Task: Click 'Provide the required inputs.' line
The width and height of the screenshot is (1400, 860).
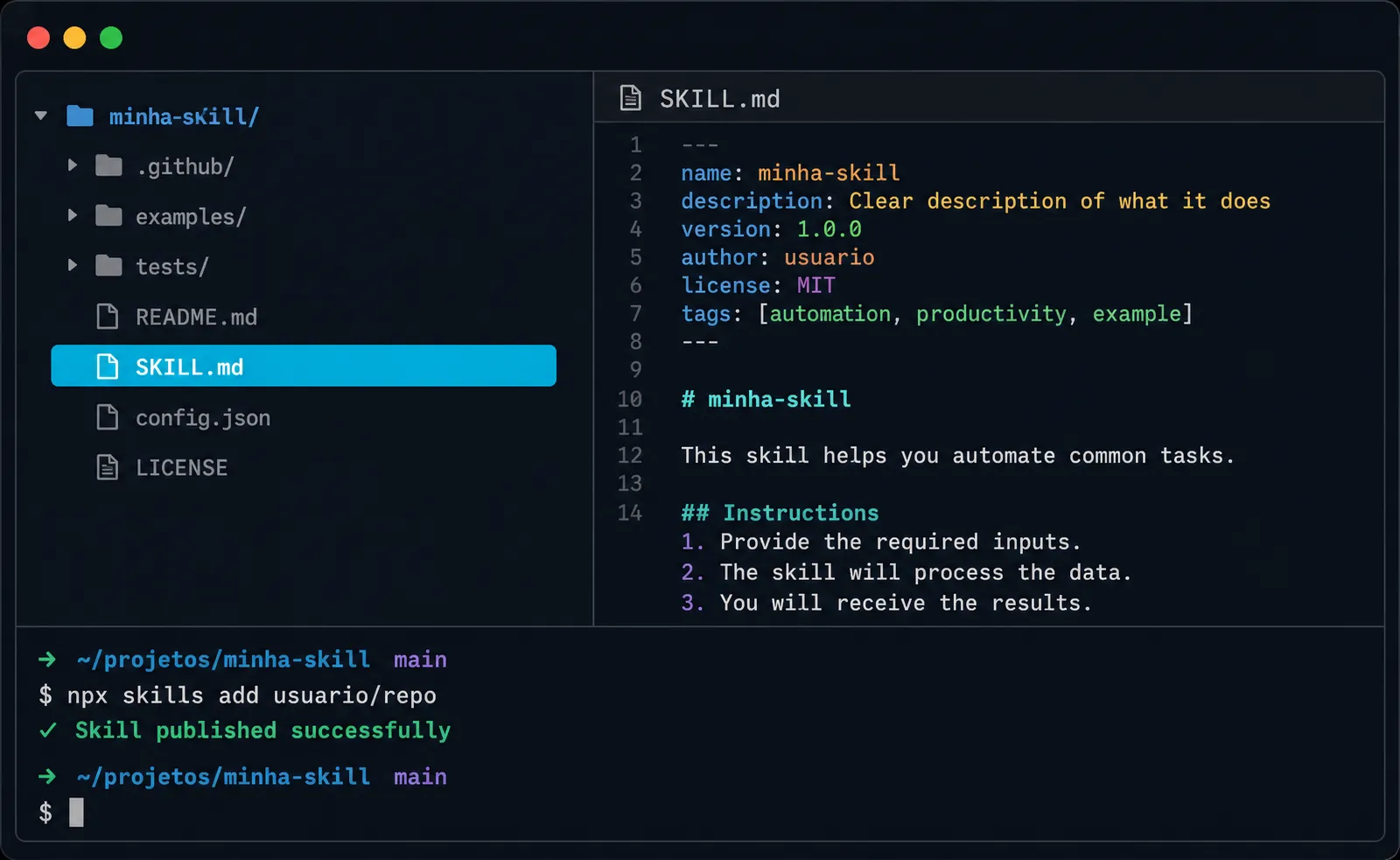Action: [x=900, y=542]
